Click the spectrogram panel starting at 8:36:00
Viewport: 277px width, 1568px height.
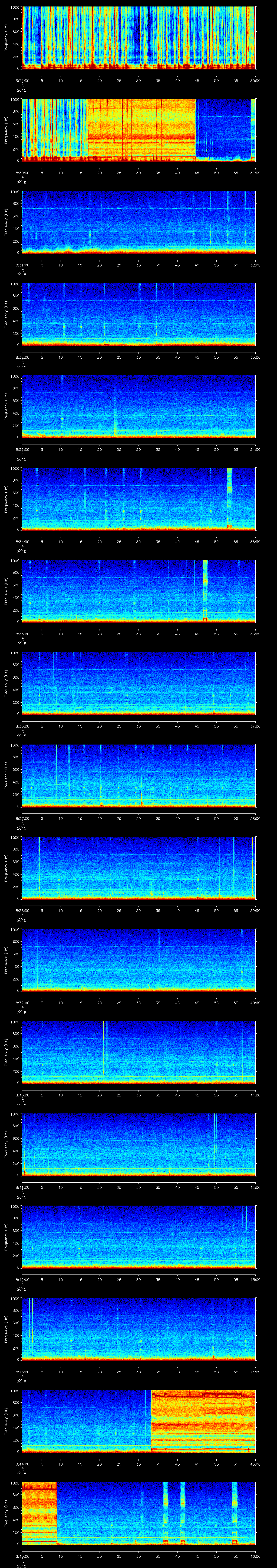139,683
